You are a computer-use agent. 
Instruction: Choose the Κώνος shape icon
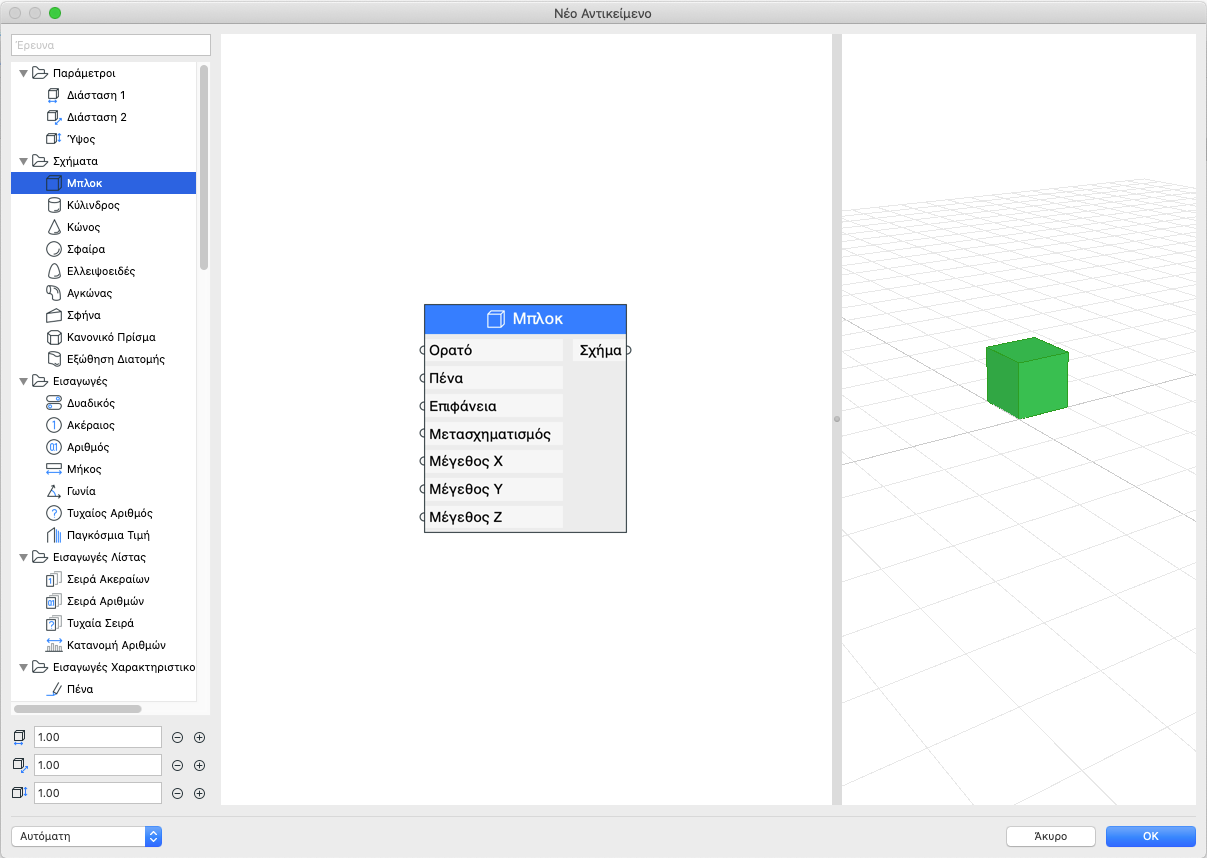54,227
